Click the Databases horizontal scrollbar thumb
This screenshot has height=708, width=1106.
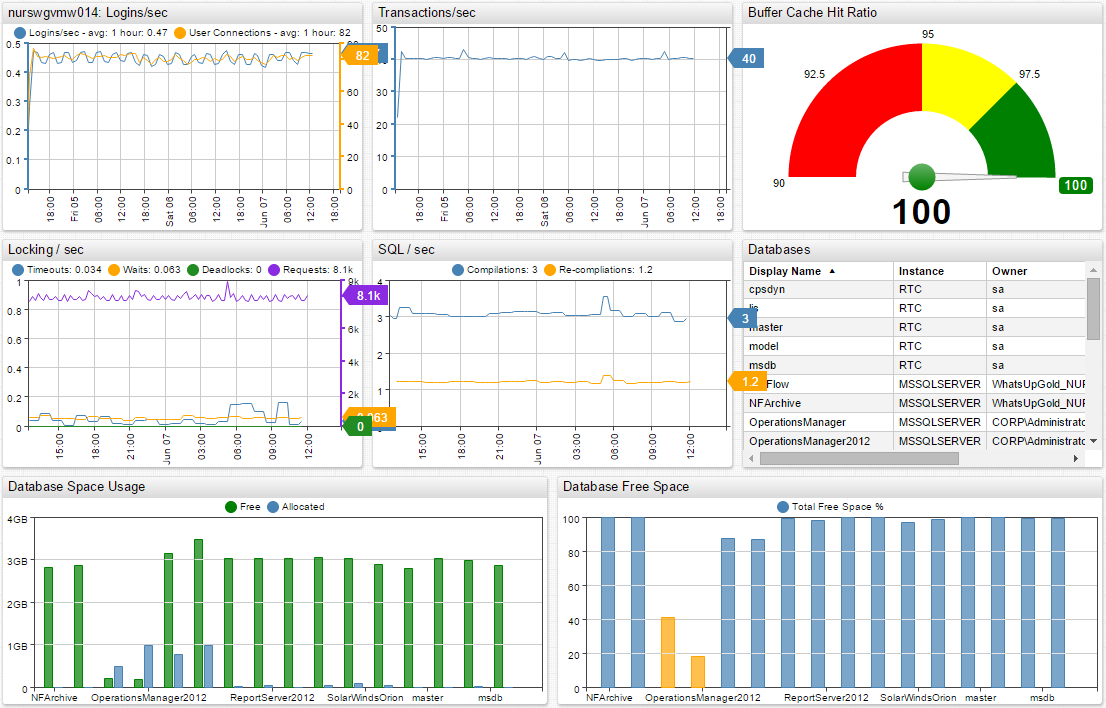[858, 458]
